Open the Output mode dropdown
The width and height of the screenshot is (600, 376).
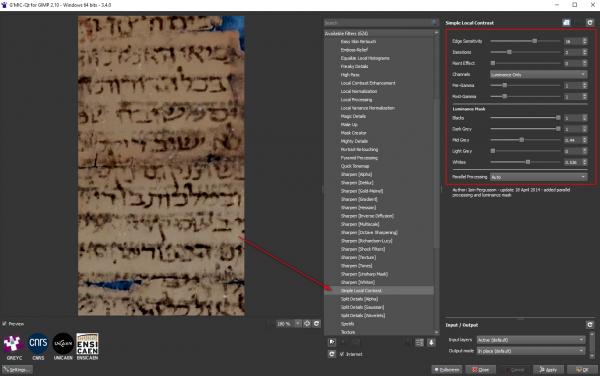(531, 351)
